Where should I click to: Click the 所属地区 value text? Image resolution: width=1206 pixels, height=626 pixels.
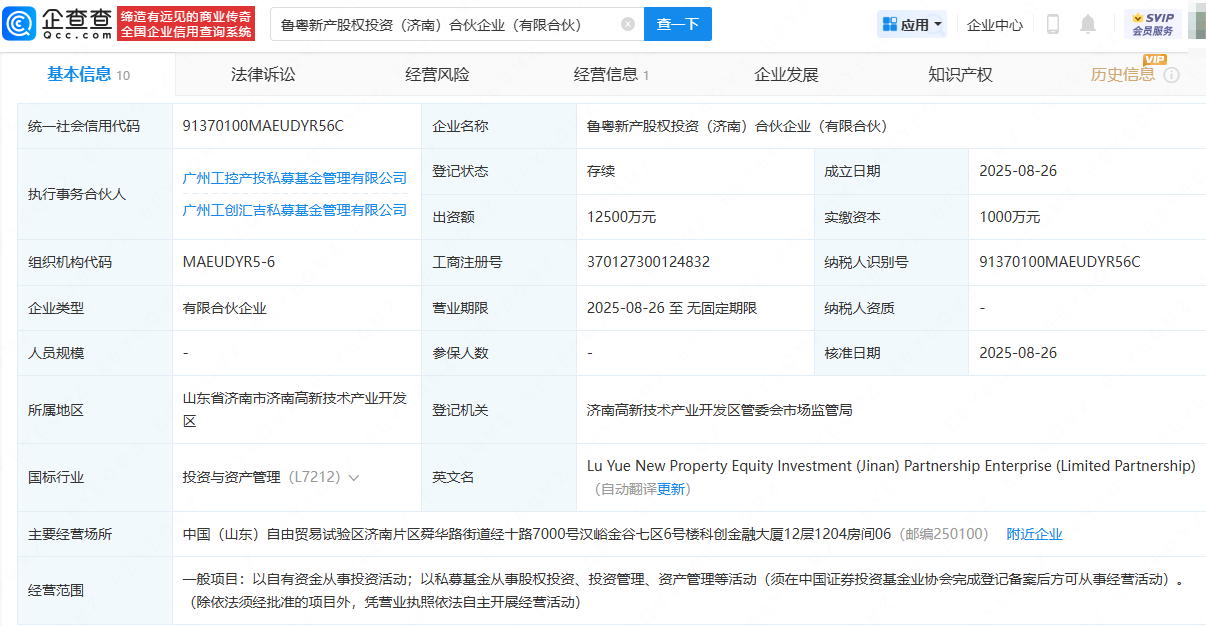(295, 410)
